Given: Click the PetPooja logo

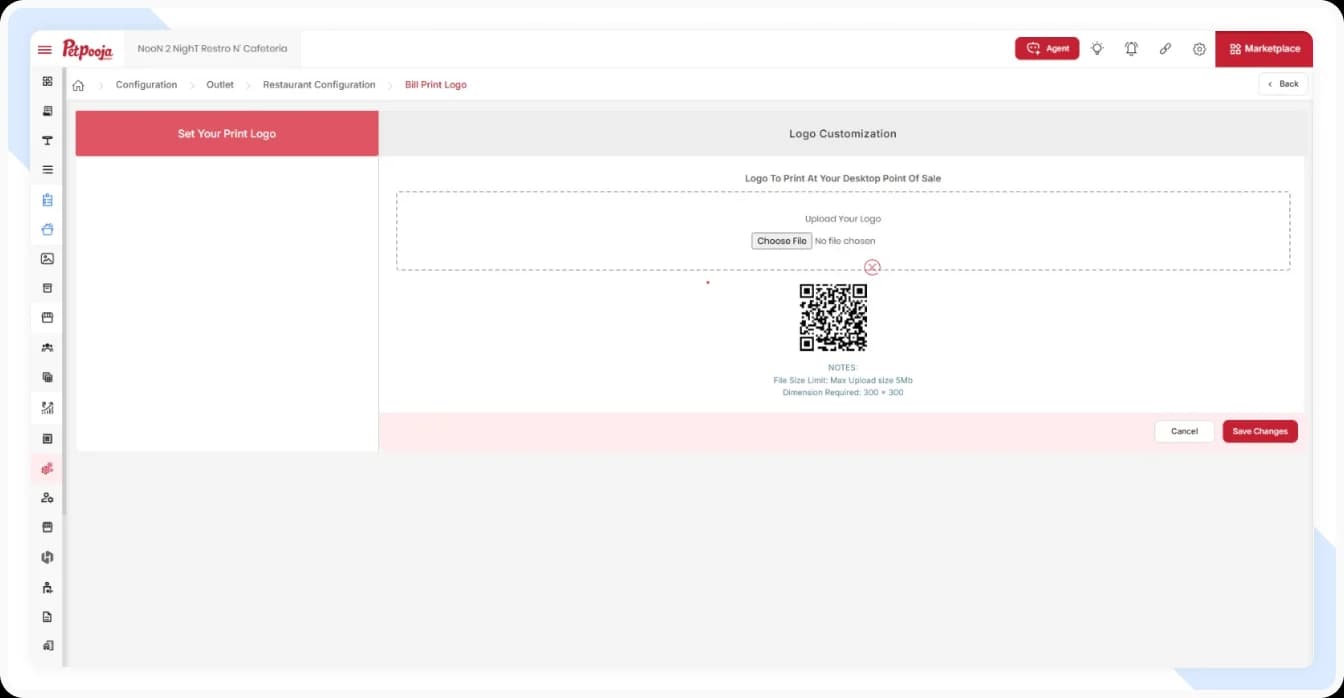Looking at the screenshot, I should pos(88,48).
